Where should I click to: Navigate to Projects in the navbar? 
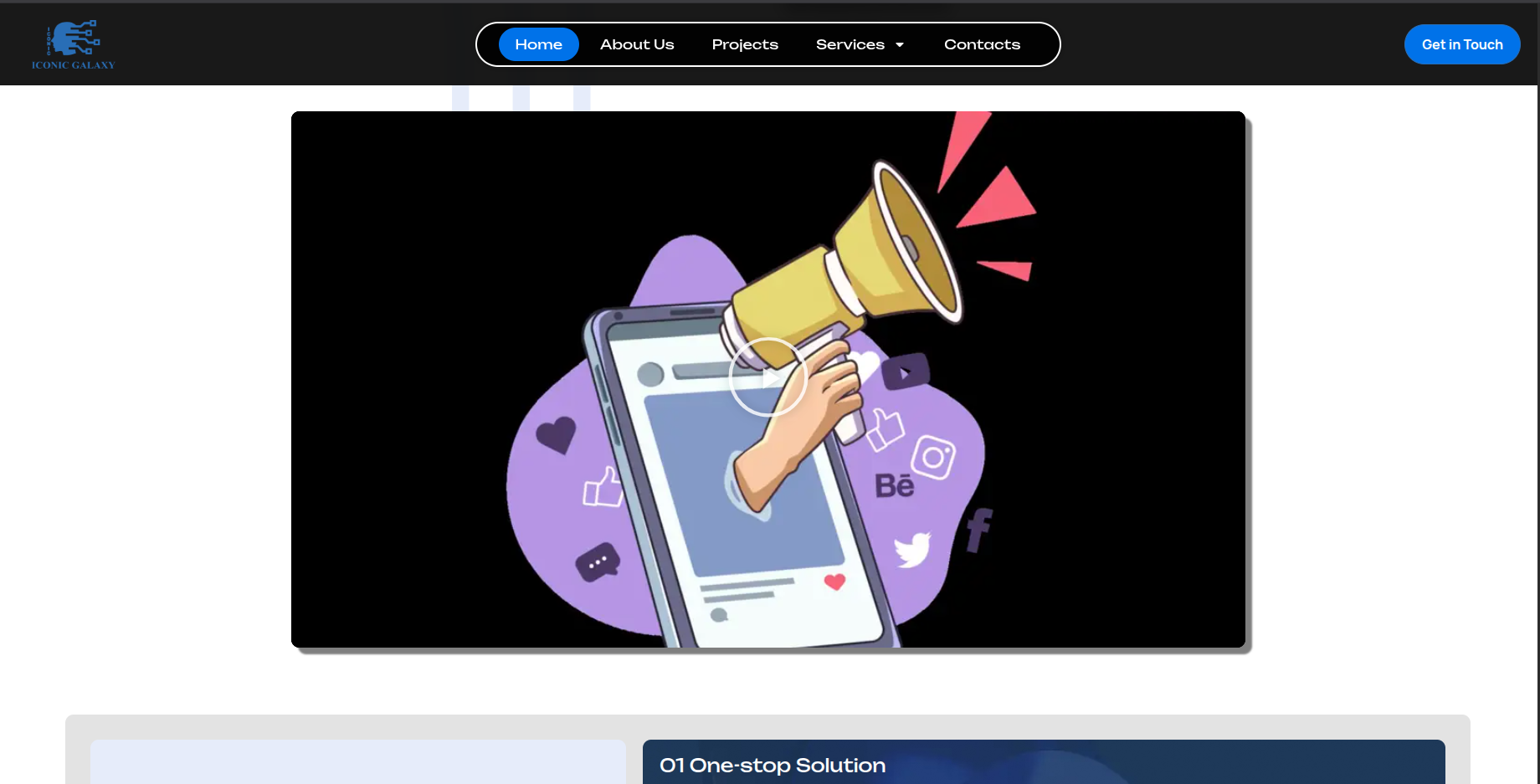point(745,44)
